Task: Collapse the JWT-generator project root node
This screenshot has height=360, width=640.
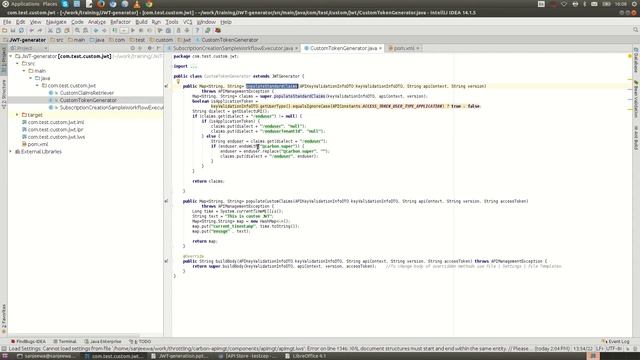Action: [x=11, y=56]
